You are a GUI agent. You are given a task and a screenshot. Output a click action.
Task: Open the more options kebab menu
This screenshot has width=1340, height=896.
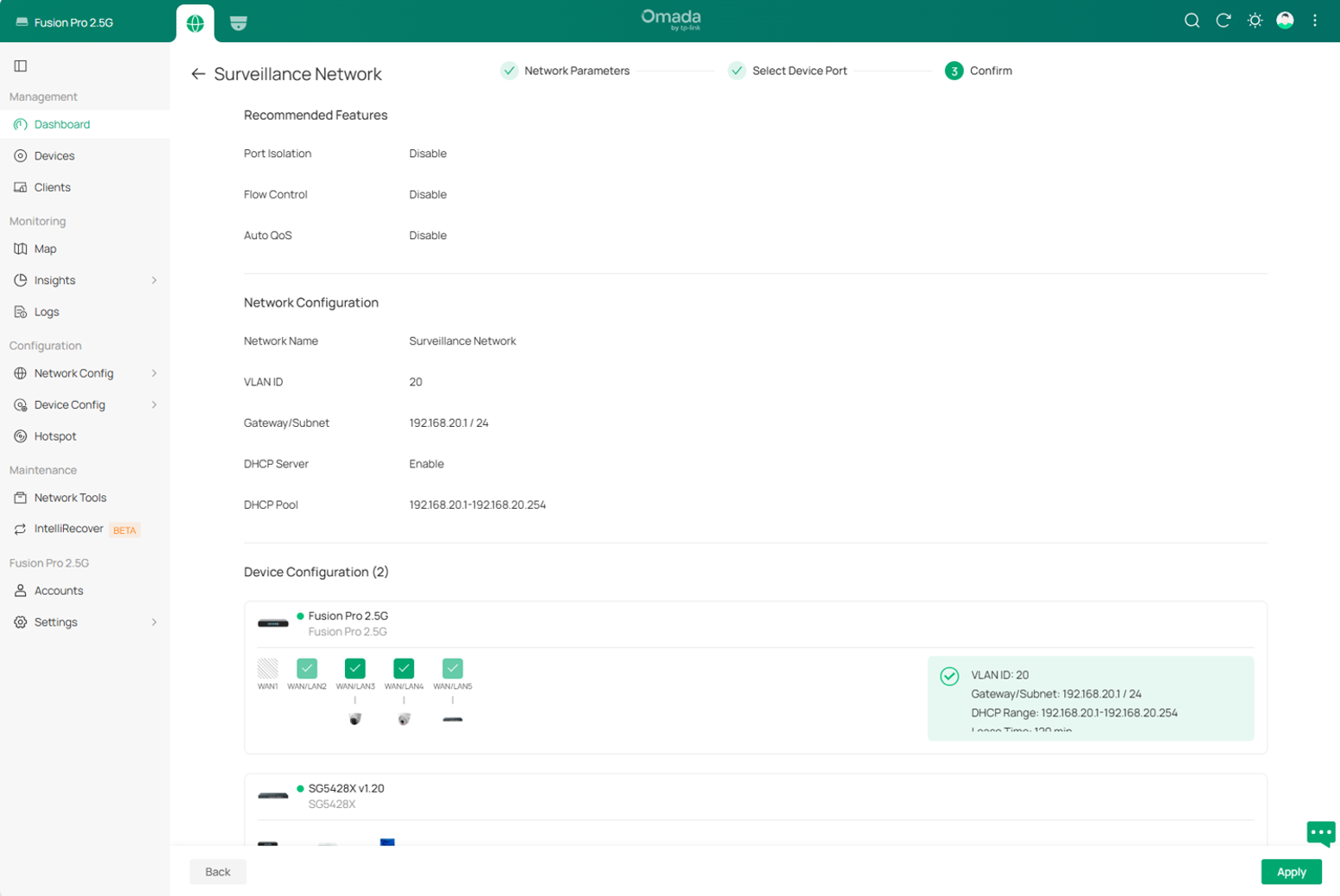click(x=1315, y=21)
